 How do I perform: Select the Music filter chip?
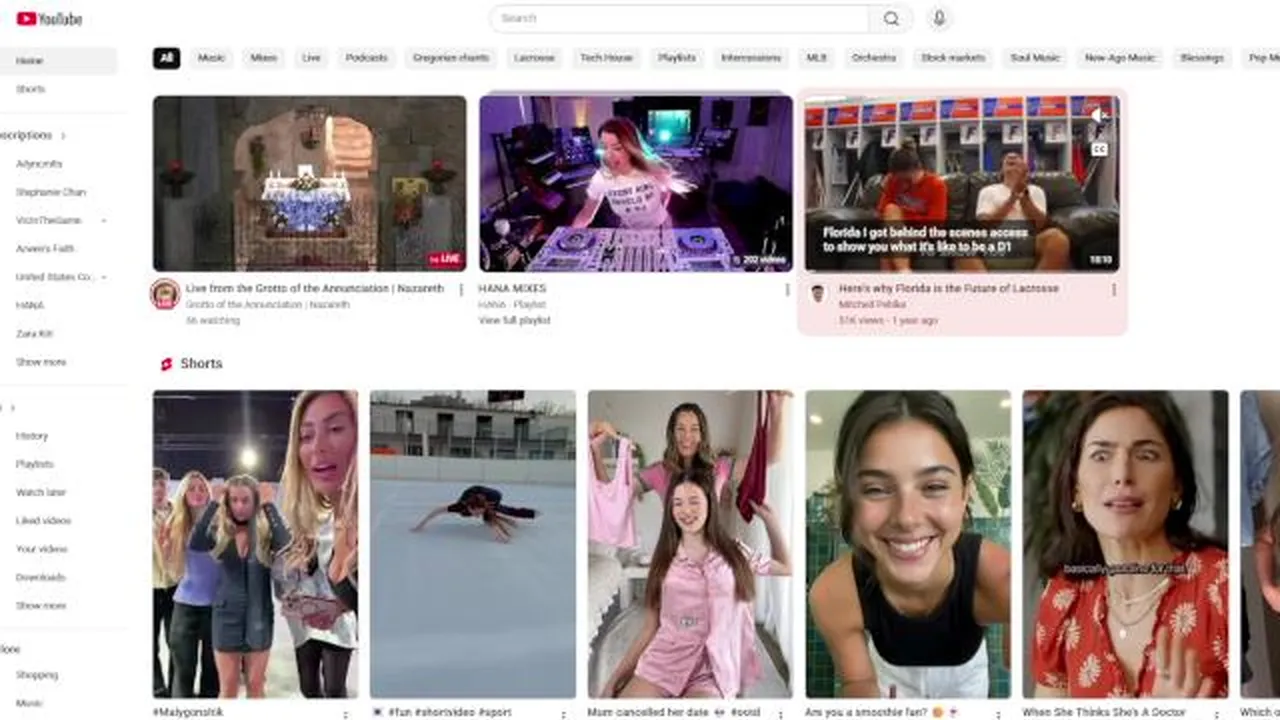tap(211, 58)
